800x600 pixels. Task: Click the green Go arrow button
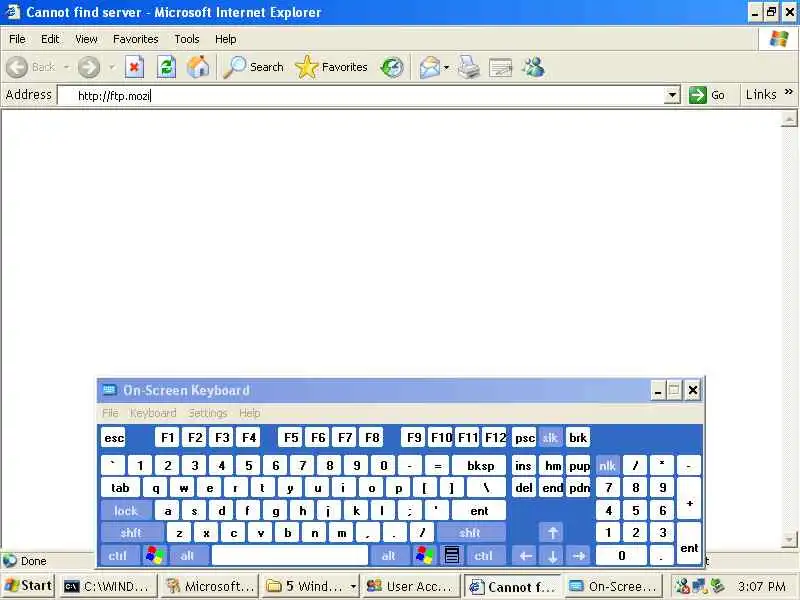(x=697, y=95)
